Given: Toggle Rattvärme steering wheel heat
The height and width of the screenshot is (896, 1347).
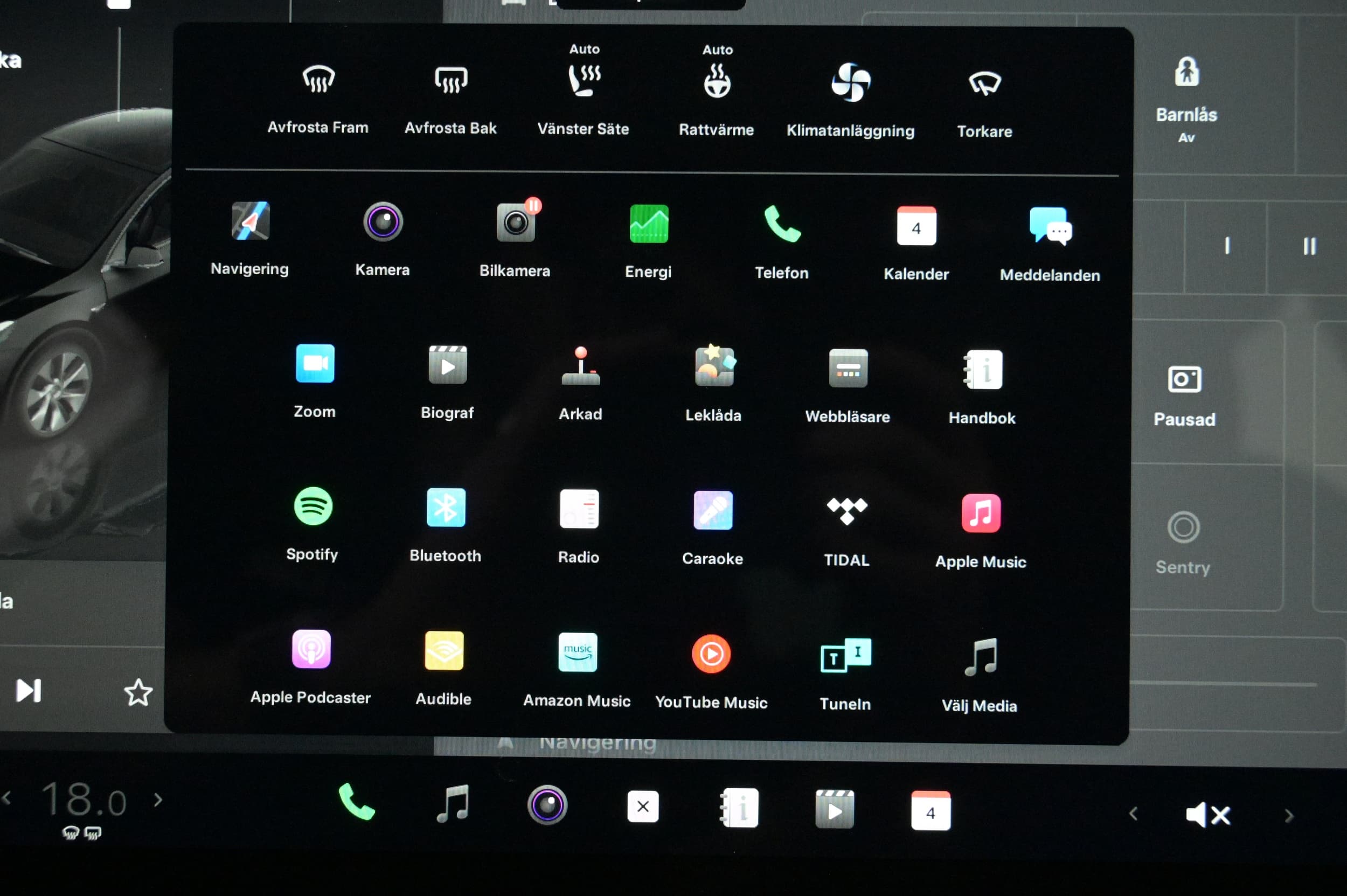Looking at the screenshot, I should coord(717,92).
